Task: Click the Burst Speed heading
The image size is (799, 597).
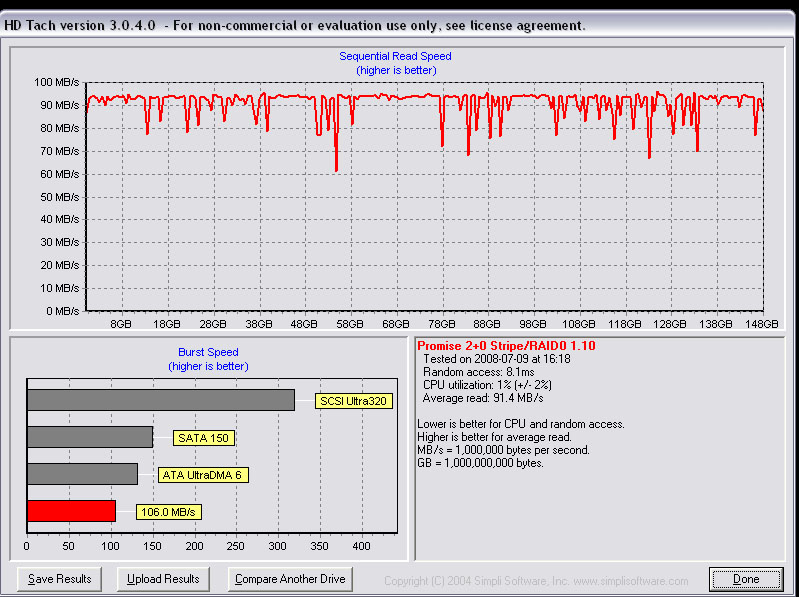Action: [x=208, y=352]
